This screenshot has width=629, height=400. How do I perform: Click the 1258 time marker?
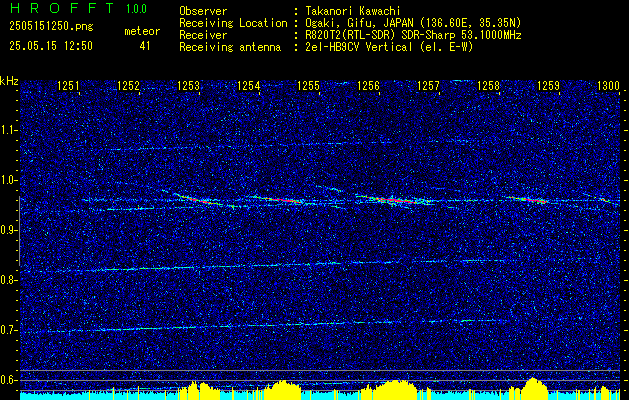489,85
